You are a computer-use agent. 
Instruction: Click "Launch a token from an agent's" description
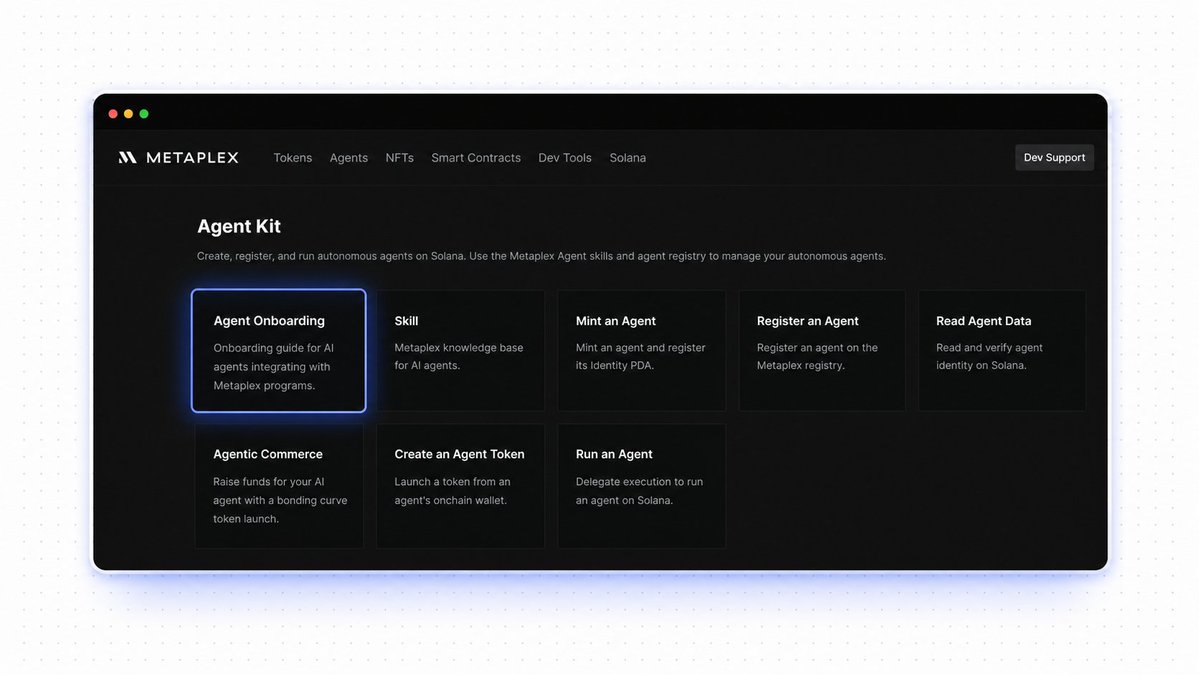point(452,491)
